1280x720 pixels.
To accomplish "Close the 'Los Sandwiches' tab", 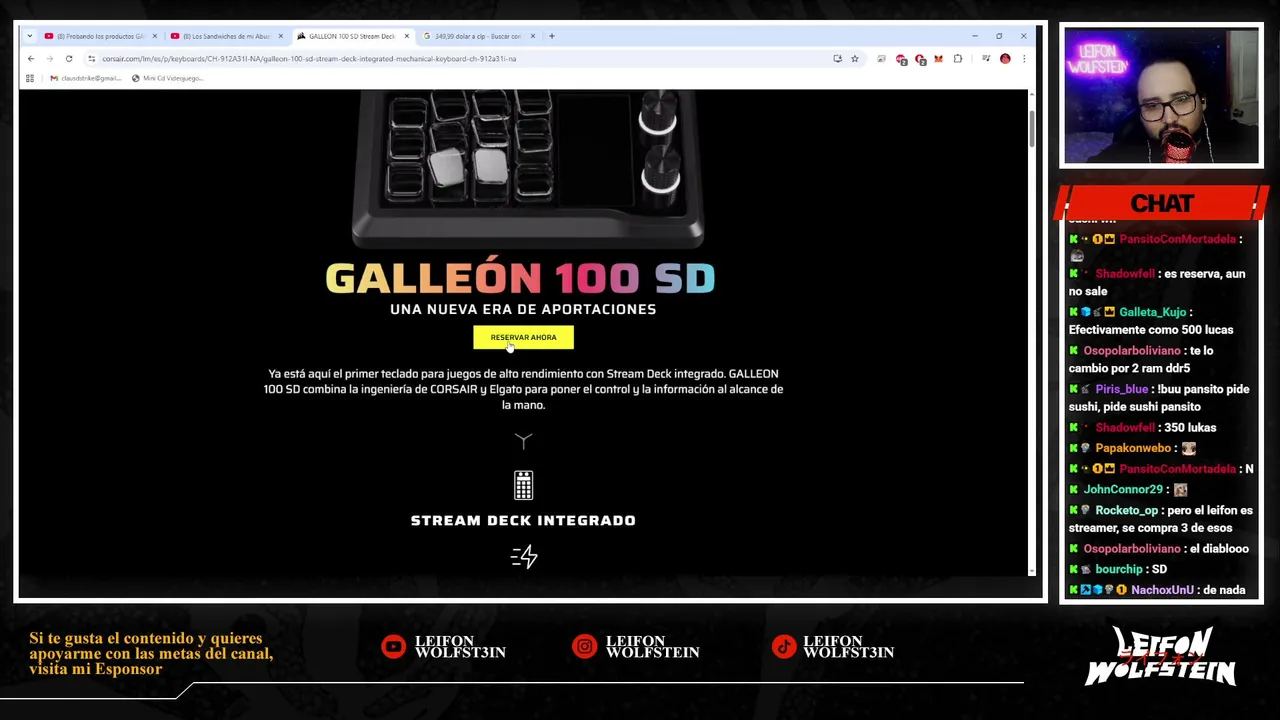I will click(280, 36).
